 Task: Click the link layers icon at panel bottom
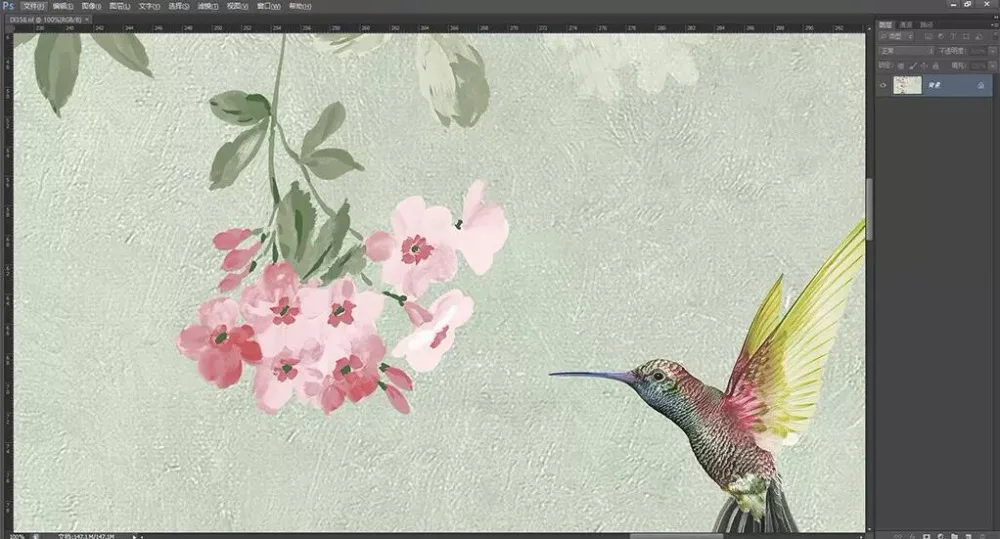897,536
